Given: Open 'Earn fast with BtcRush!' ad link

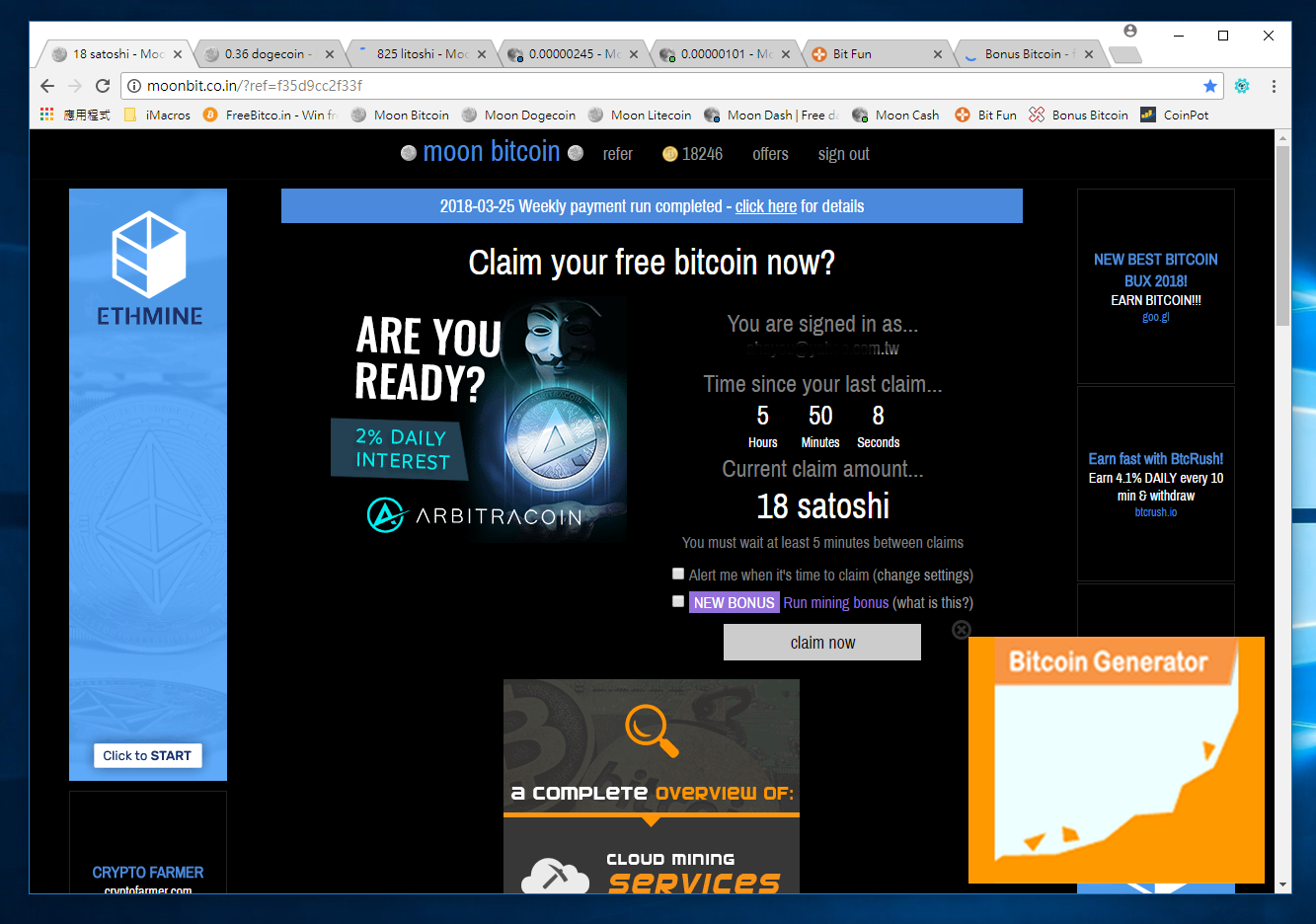Looking at the screenshot, I should (x=1156, y=459).
